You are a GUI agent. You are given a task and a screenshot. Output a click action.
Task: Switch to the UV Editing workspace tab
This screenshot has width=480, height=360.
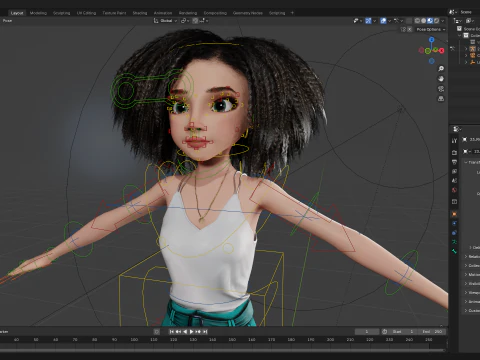click(x=86, y=13)
